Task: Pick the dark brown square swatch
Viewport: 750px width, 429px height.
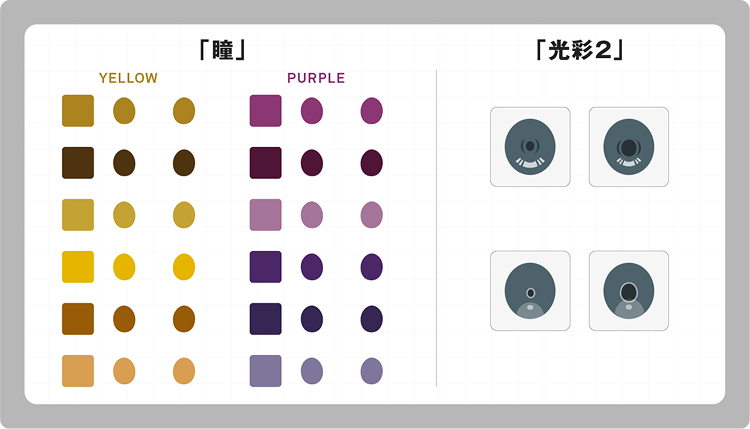Action: 78,163
